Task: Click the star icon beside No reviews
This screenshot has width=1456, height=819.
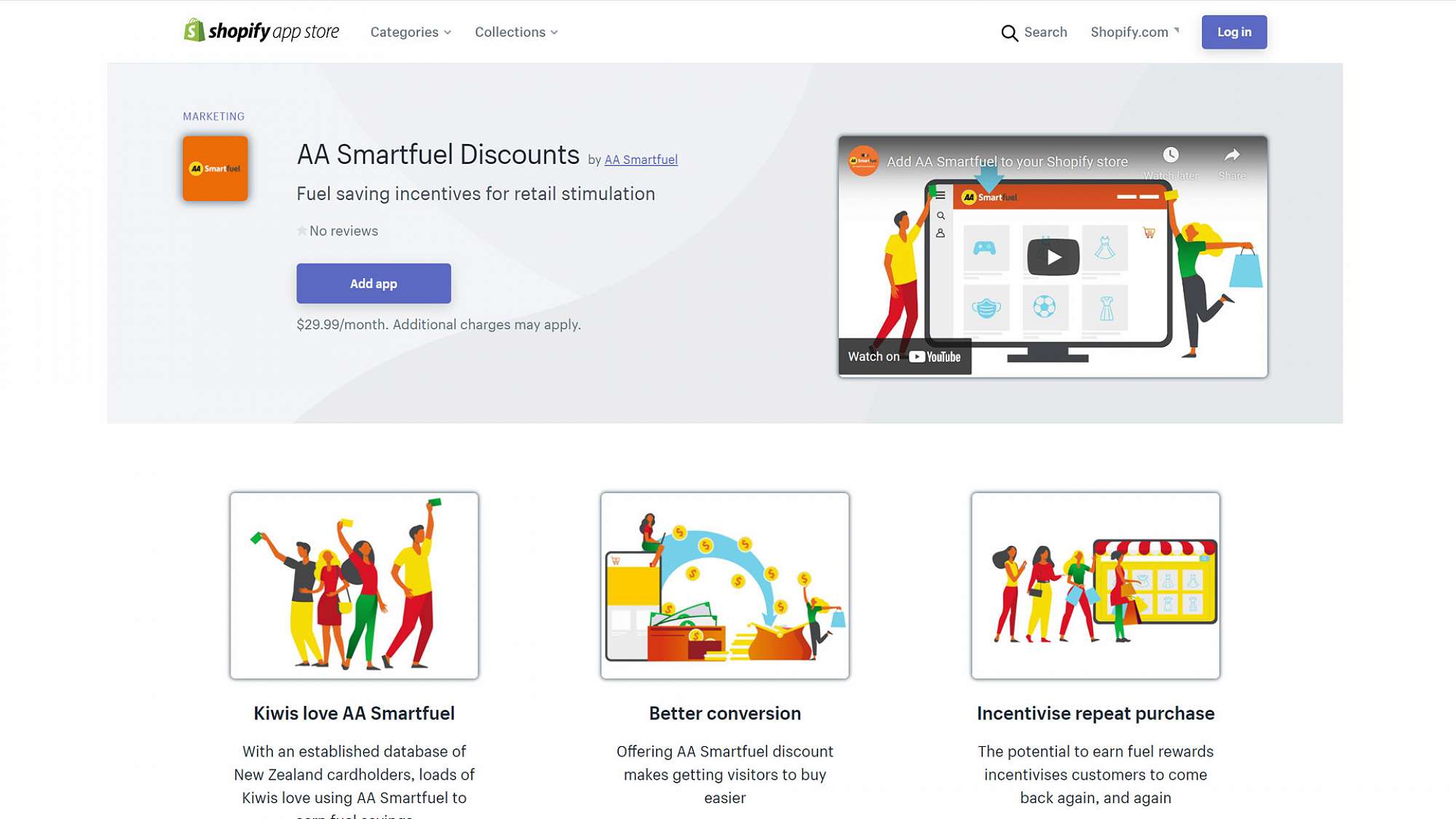Action: click(301, 231)
